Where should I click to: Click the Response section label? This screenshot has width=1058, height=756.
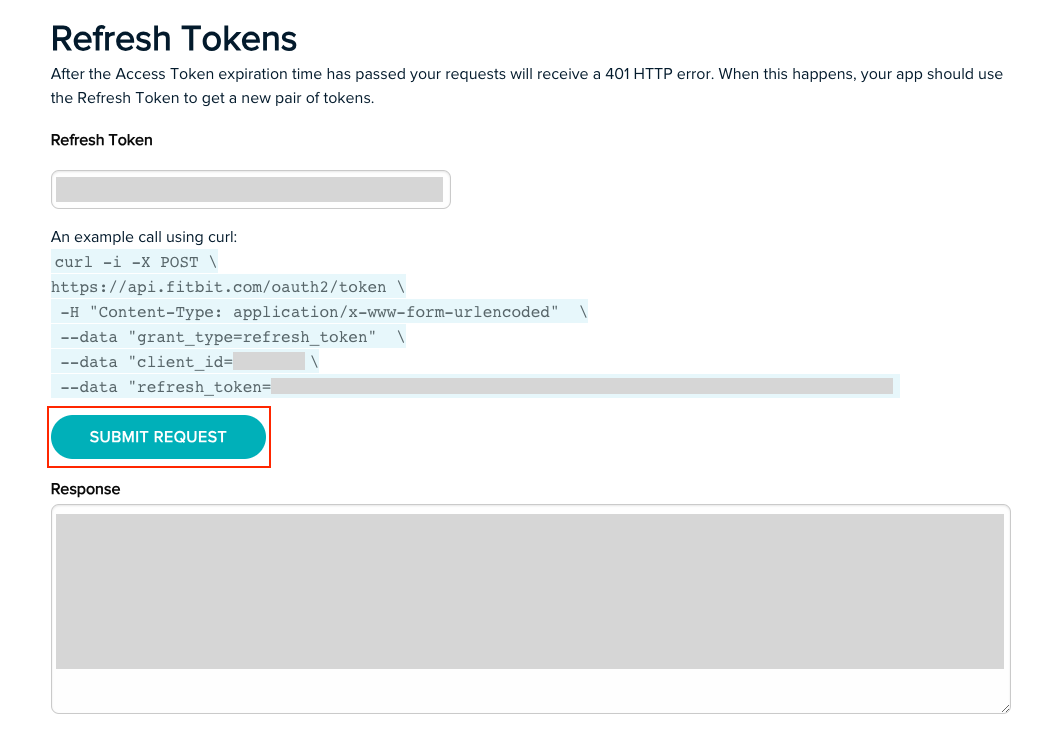click(x=85, y=489)
